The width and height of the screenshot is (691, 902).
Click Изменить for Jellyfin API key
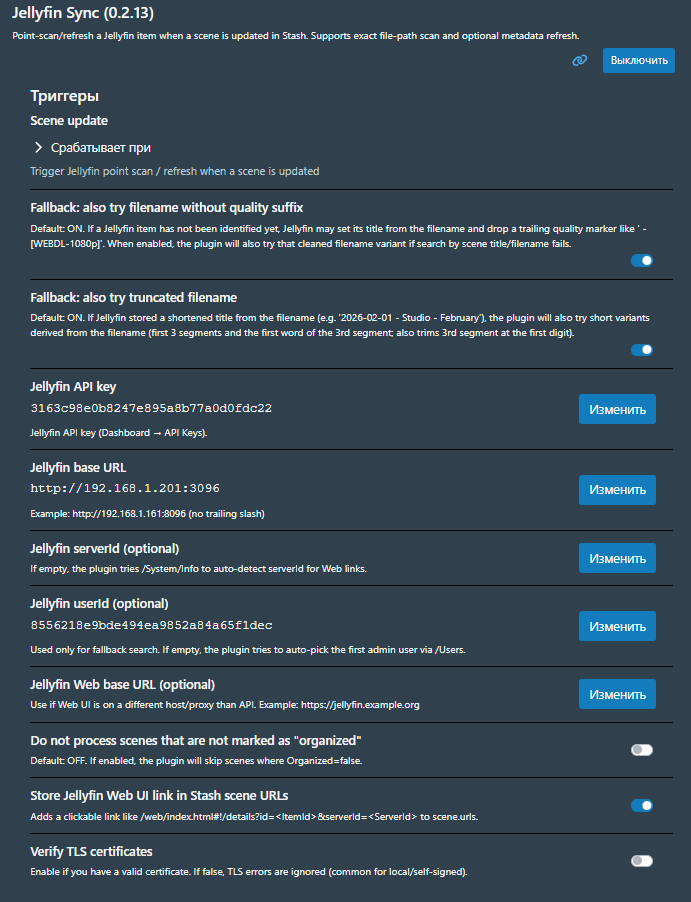617,409
